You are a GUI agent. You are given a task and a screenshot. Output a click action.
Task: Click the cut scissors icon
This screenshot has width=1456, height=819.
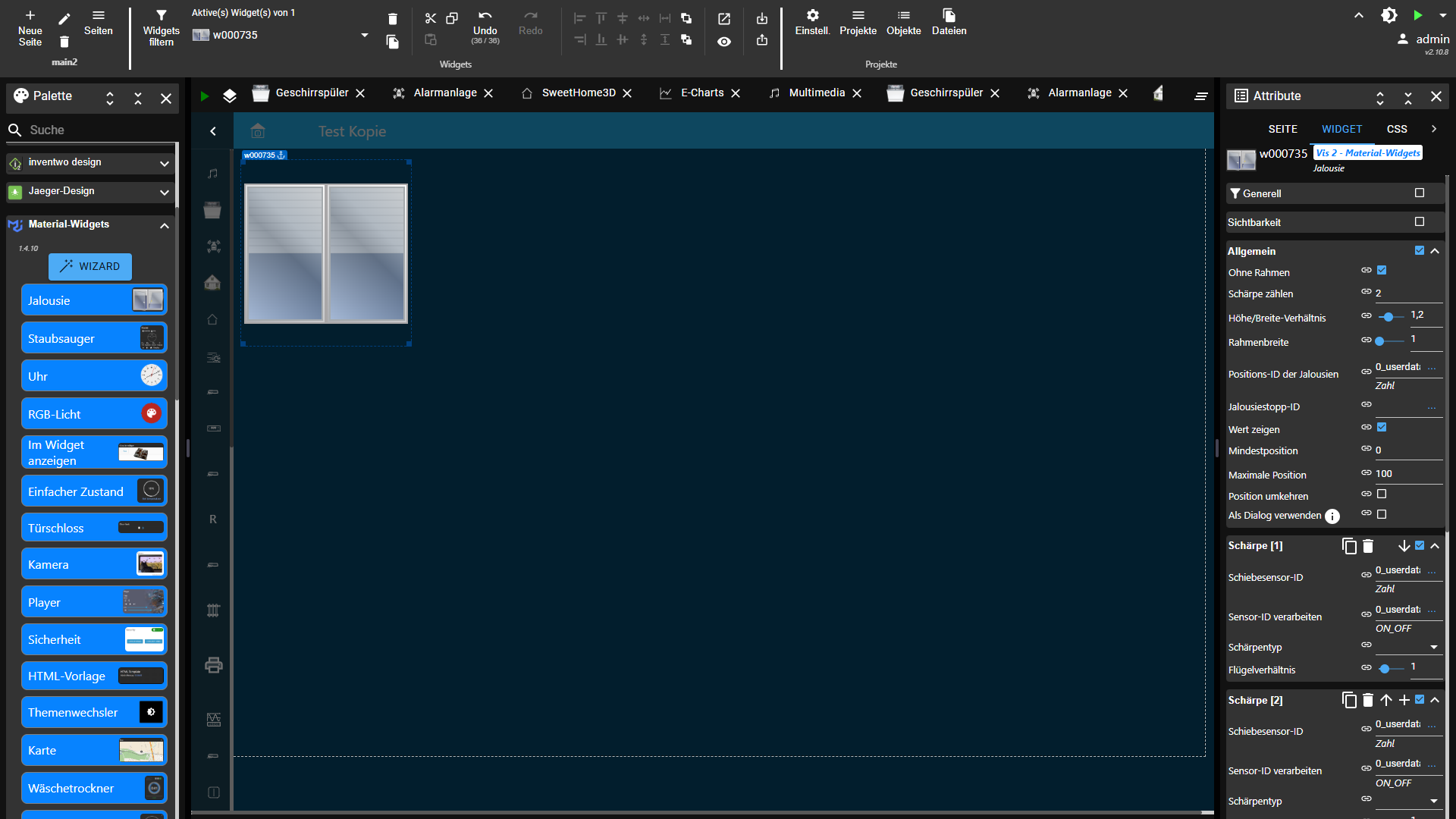tap(430, 18)
